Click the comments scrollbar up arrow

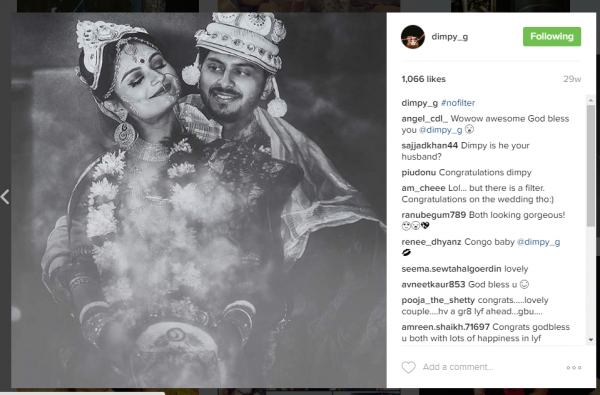(591, 100)
